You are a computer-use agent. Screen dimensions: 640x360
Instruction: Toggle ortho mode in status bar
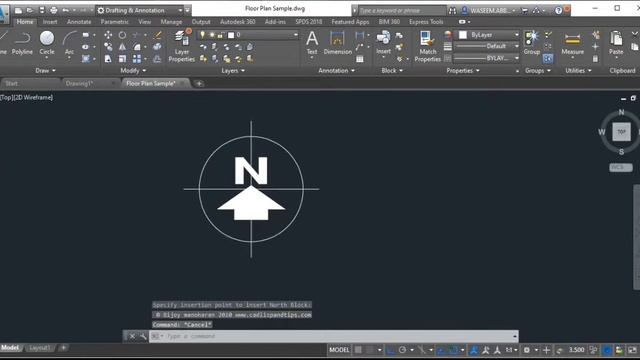click(391, 350)
